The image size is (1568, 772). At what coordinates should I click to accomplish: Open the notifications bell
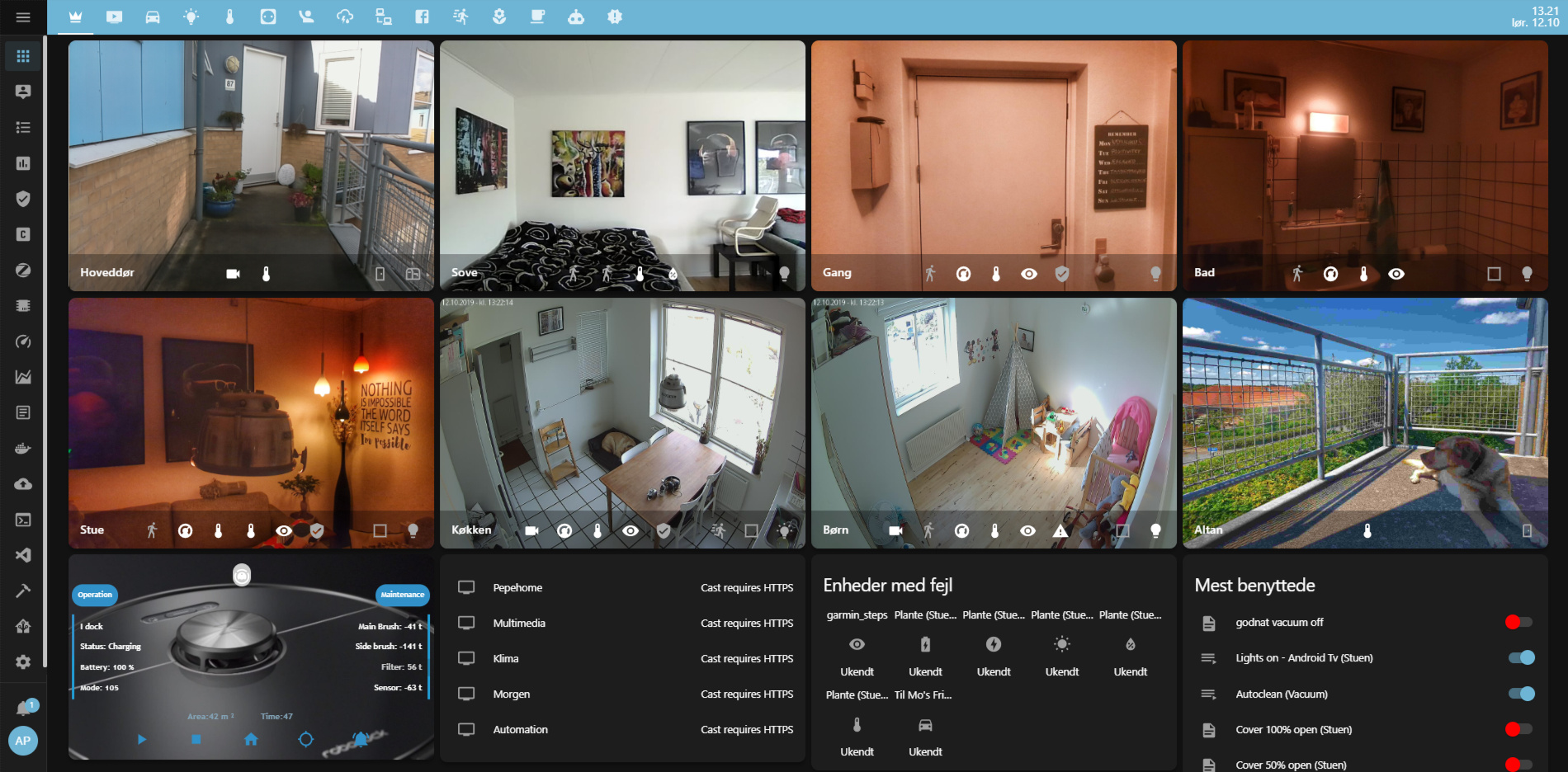point(24,708)
